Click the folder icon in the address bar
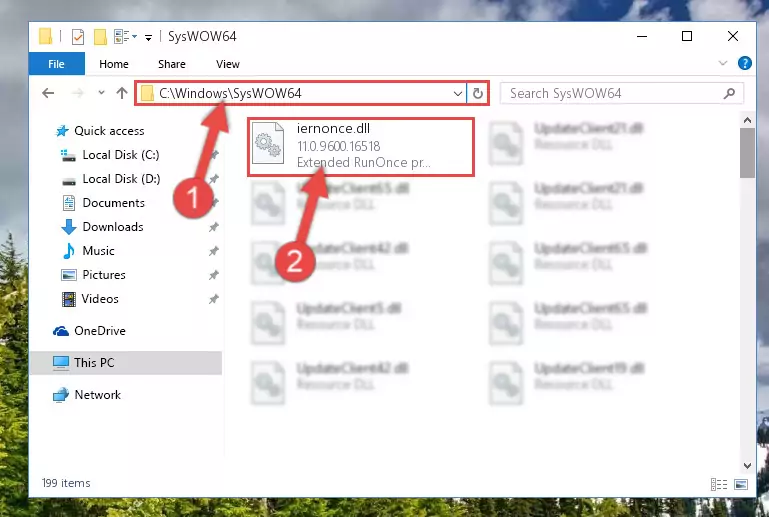The width and height of the screenshot is (769, 517). pos(147,93)
